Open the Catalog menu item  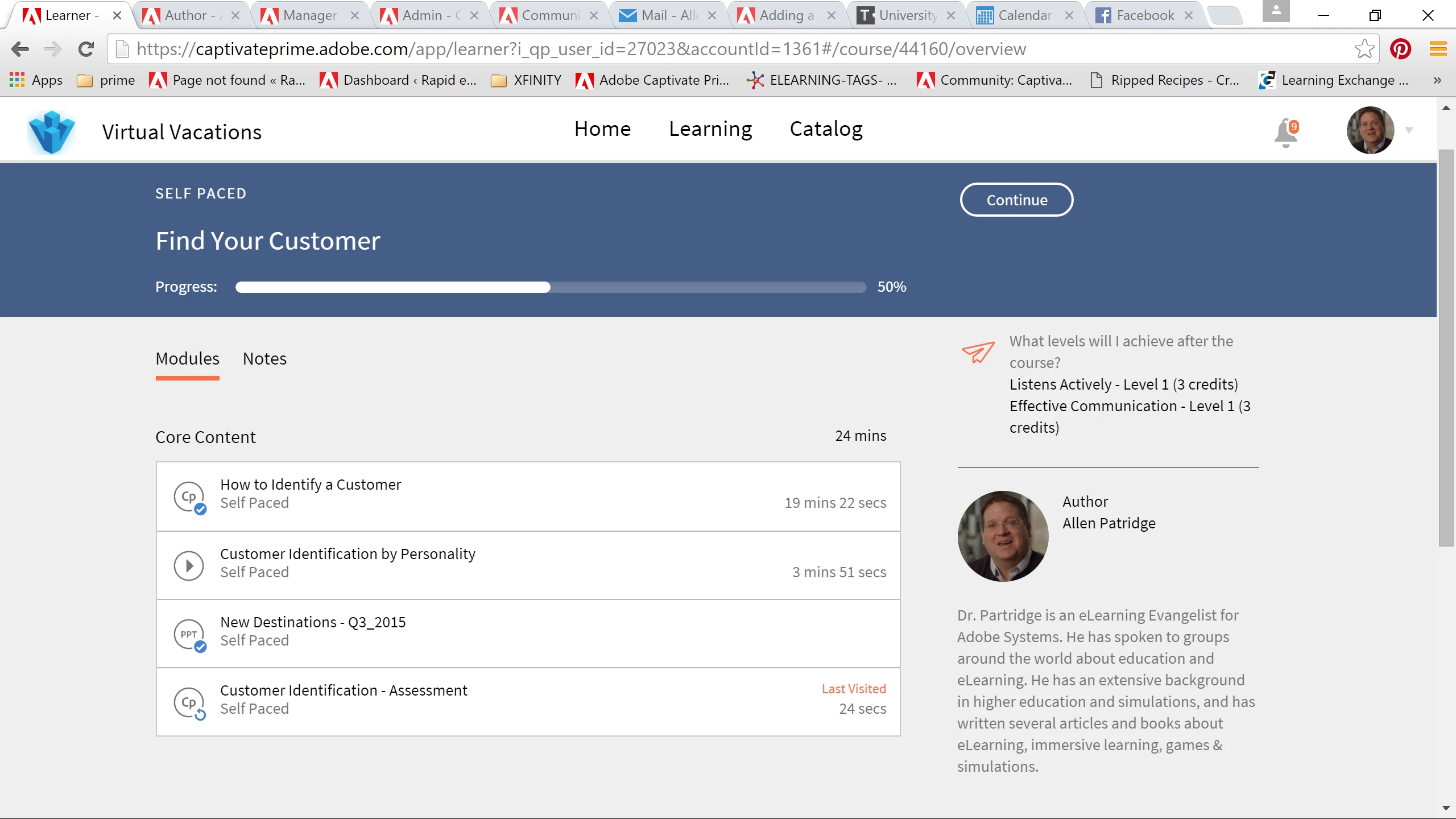click(x=826, y=129)
